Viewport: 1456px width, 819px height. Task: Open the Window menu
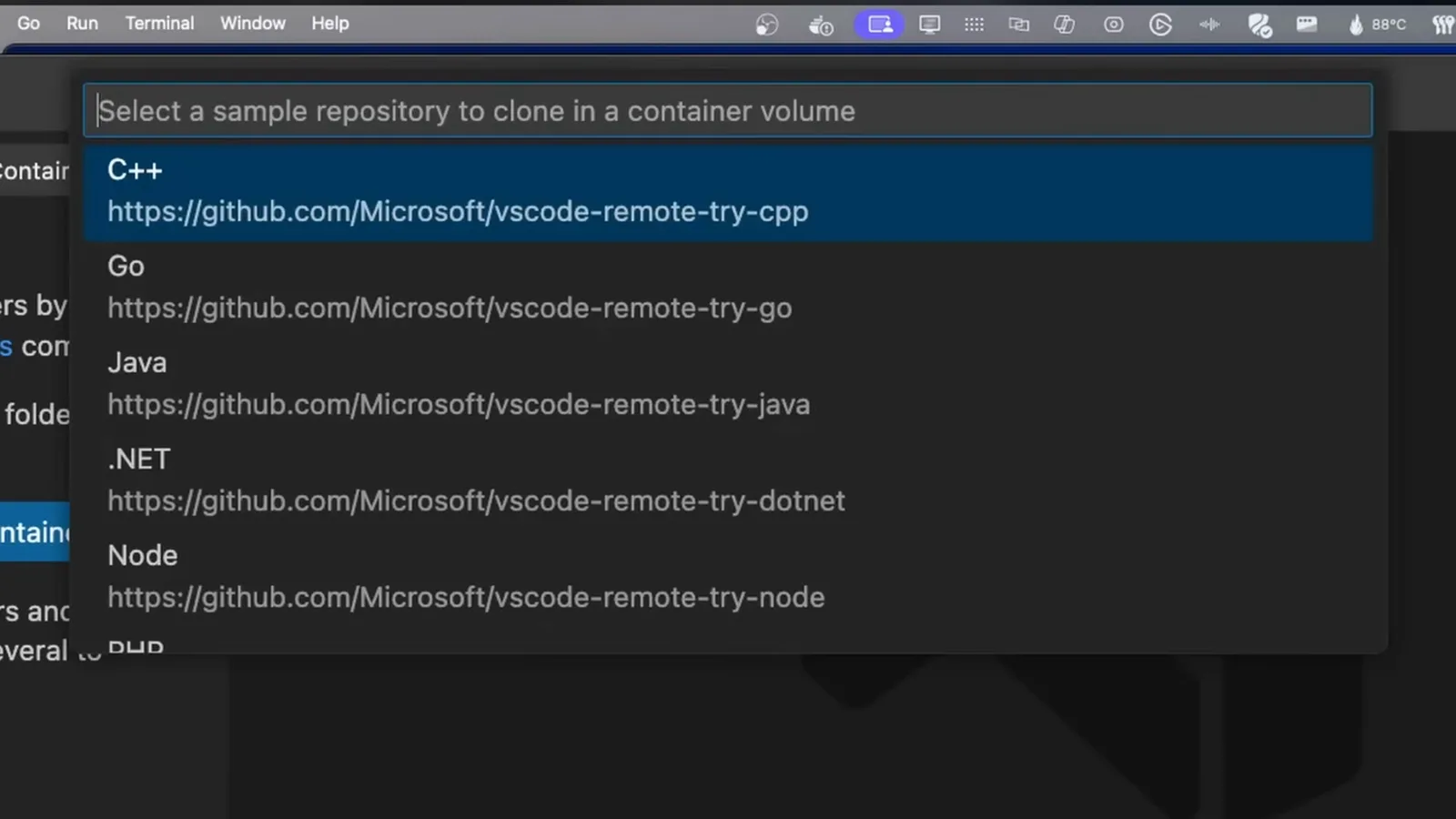pos(253,24)
